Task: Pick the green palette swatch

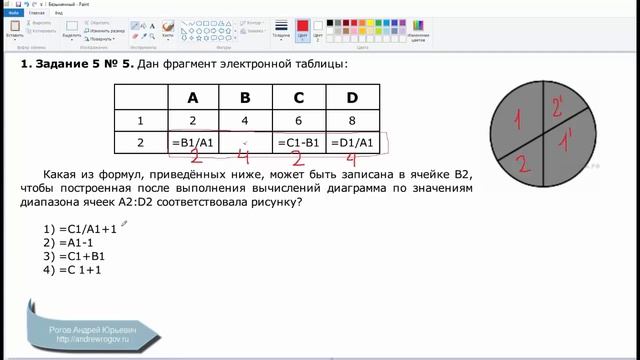Action: [378, 23]
